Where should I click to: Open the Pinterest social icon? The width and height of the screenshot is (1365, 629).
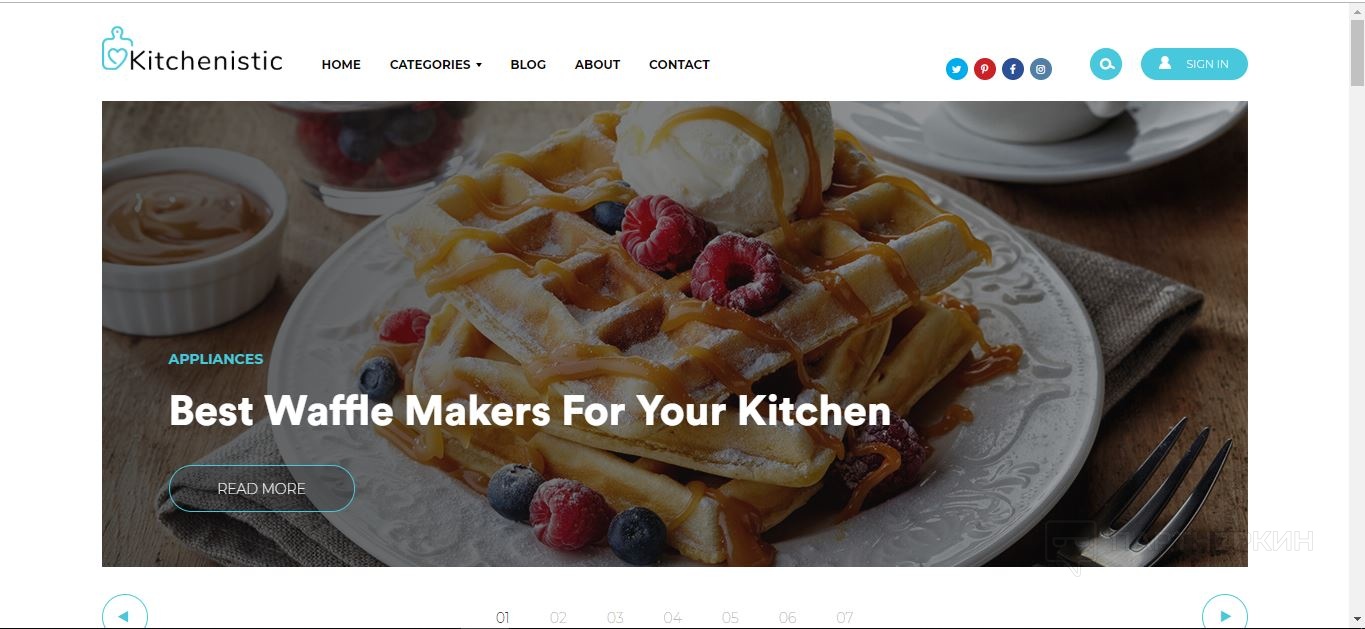click(985, 69)
